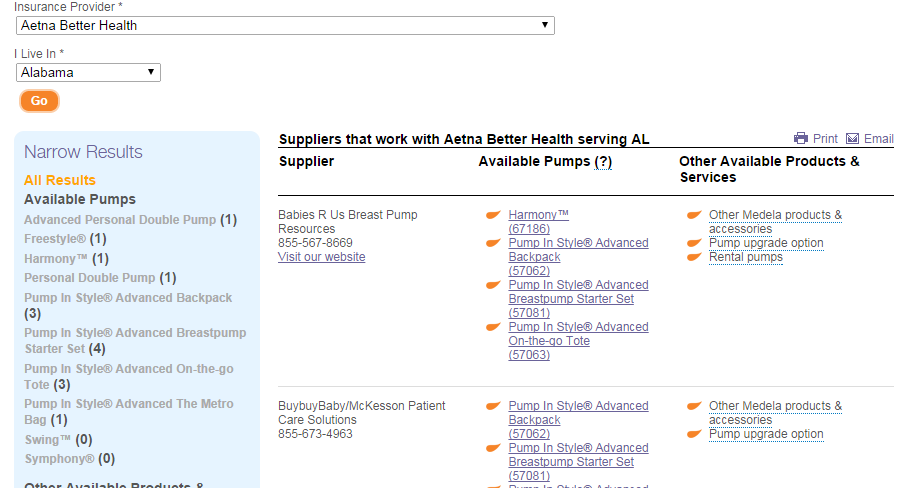Screen dimensions: 915x488
Task: Open Babies R Us Other Medela products & accessories
Action: 776,222
